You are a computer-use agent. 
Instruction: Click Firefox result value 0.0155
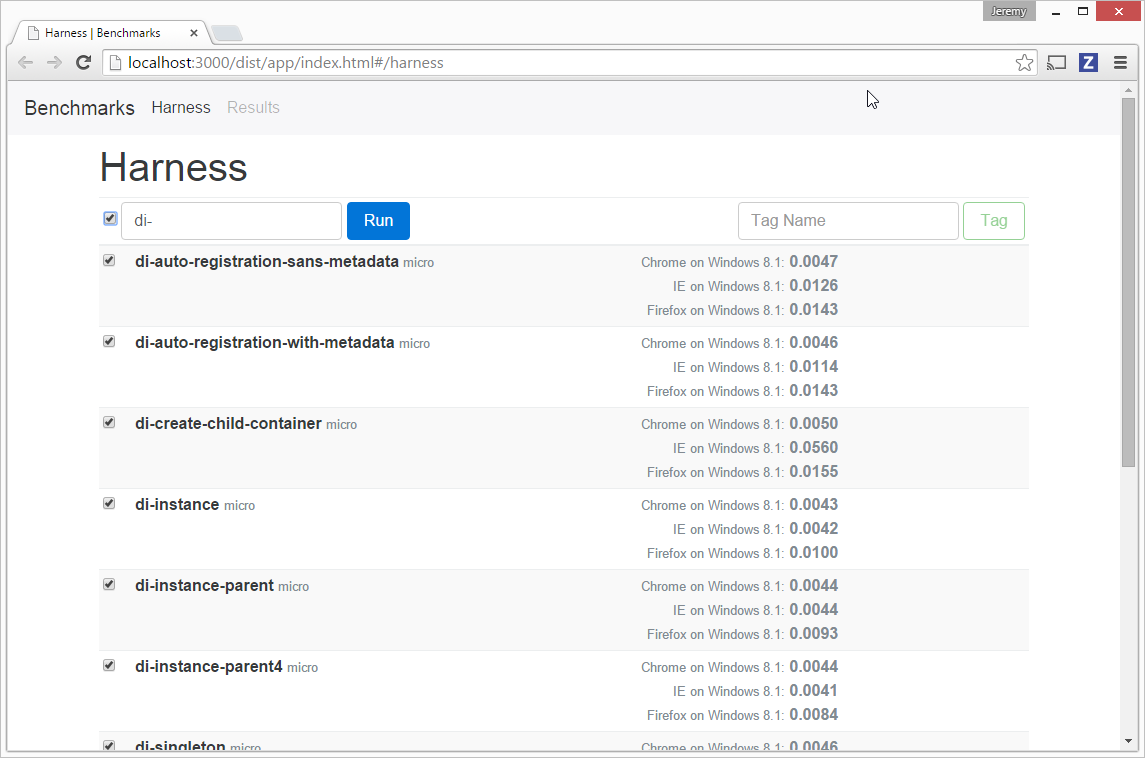coord(813,472)
